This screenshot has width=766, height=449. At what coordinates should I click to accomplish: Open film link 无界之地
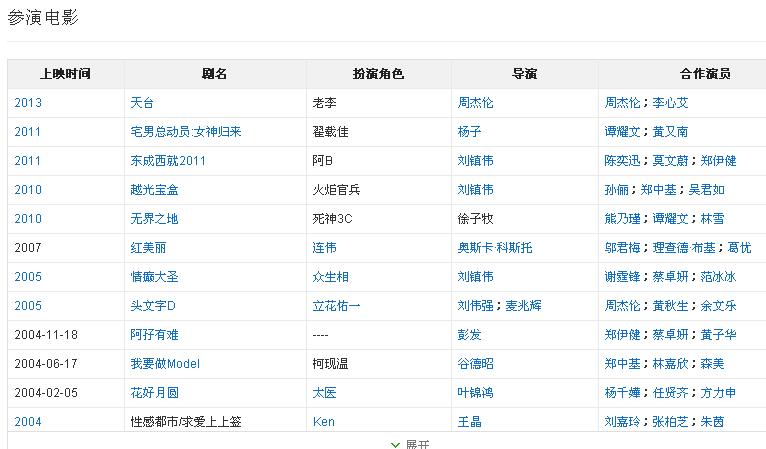(x=155, y=219)
